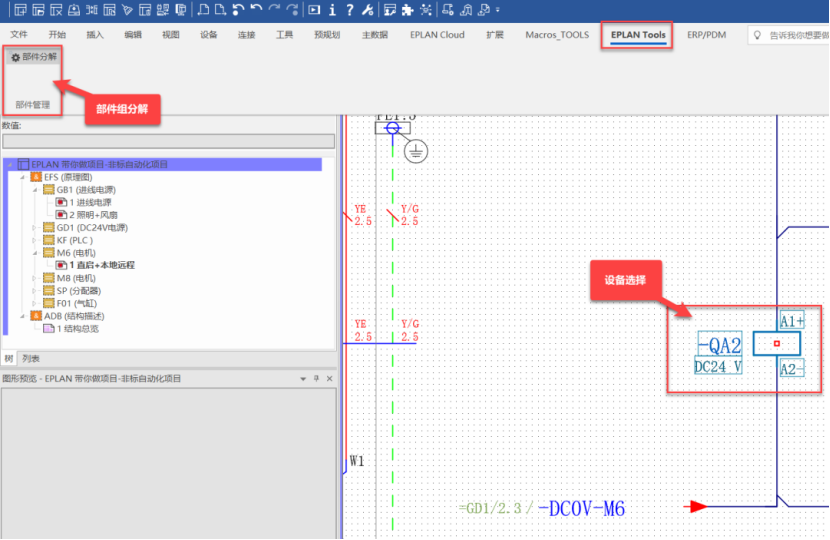Click the undo arrow with a dot below

[238, 10]
